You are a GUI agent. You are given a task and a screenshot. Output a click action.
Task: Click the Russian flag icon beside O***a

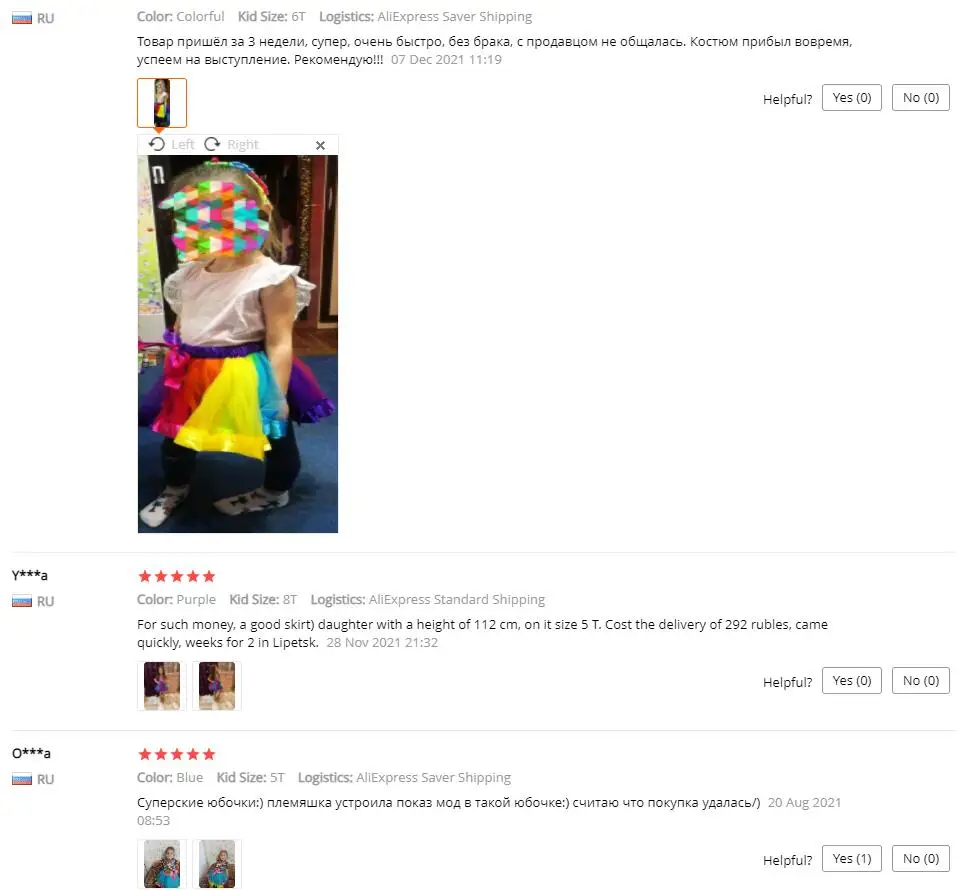click(22, 779)
